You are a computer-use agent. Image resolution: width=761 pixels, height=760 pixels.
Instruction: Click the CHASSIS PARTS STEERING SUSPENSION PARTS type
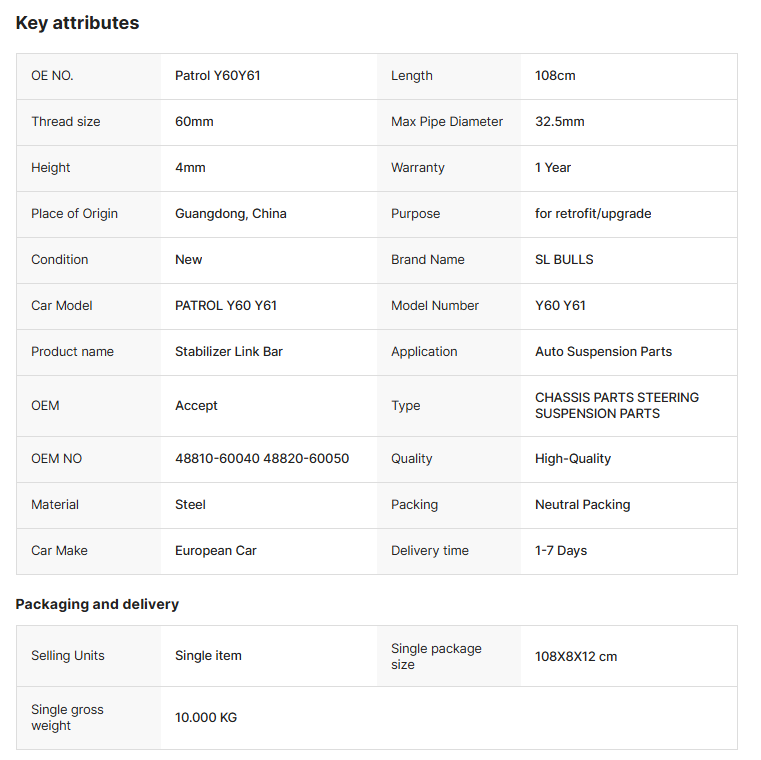pos(616,405)
